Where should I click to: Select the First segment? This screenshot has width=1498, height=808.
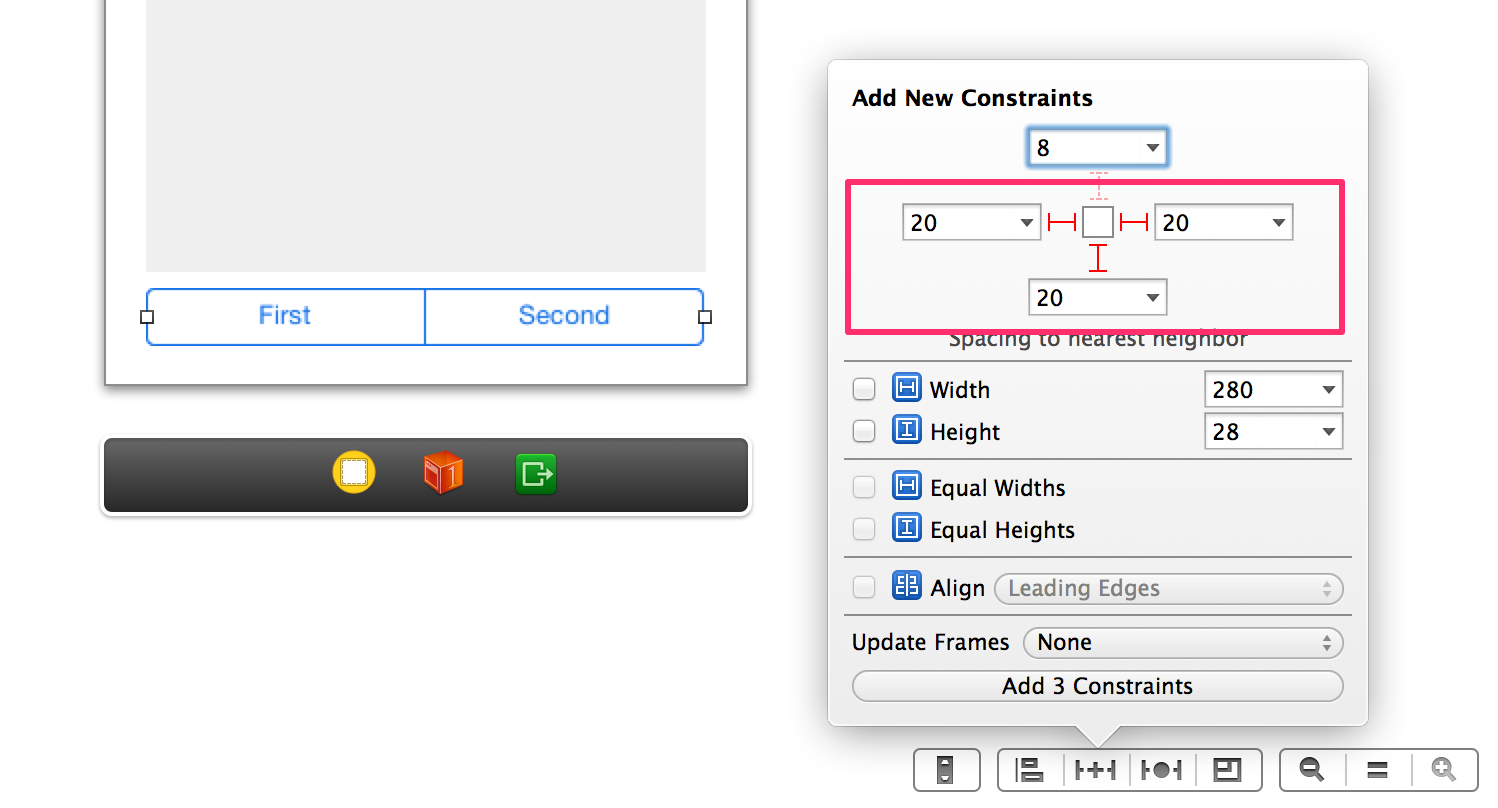(x=285, y=316)
